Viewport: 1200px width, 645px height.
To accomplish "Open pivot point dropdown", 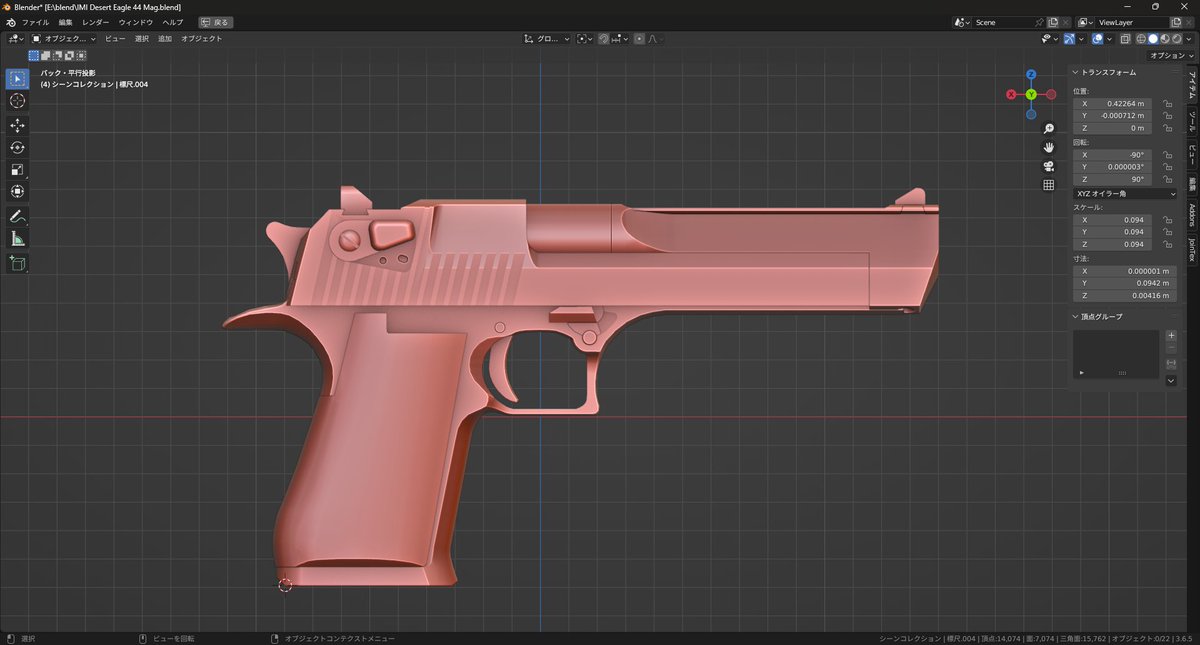I will click(x=584, y=39).
